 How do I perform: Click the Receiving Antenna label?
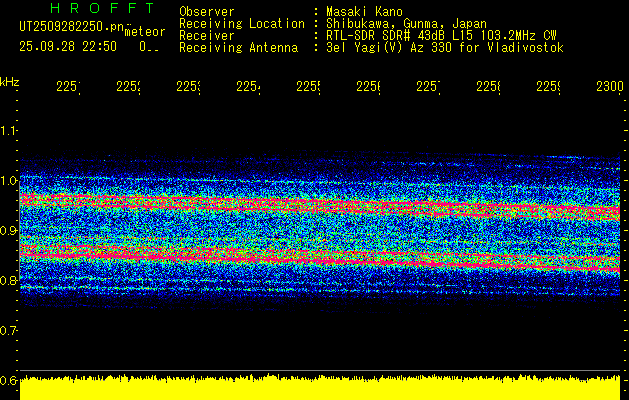238,48
